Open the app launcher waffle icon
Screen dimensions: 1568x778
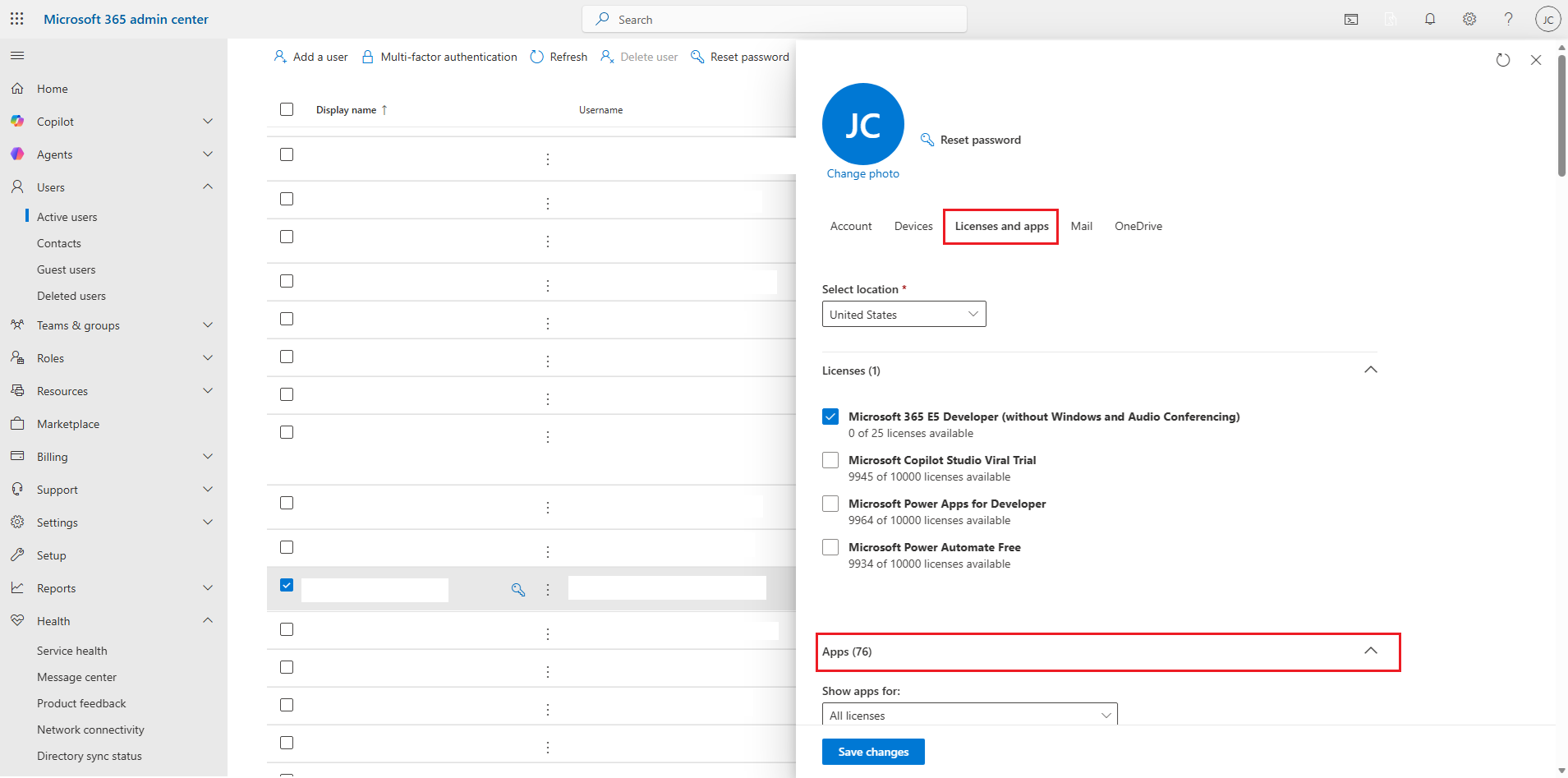click(x=16, y=19)
